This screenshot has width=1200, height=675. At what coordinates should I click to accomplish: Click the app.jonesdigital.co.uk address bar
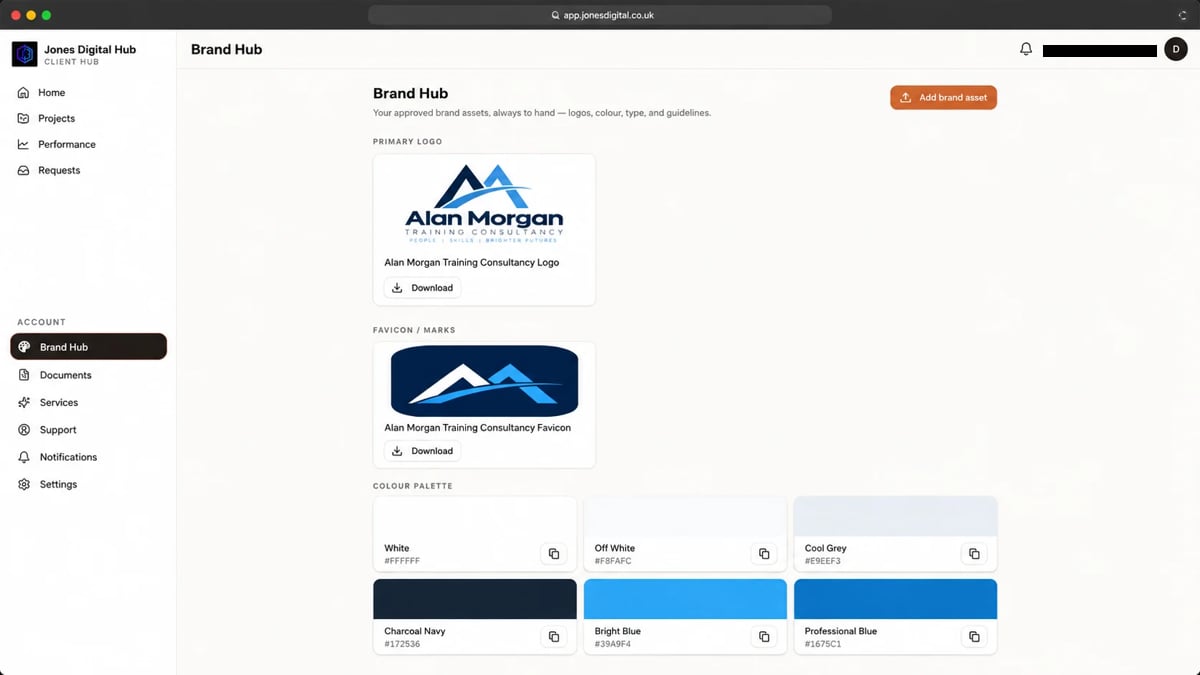click(x=600, y=15)
